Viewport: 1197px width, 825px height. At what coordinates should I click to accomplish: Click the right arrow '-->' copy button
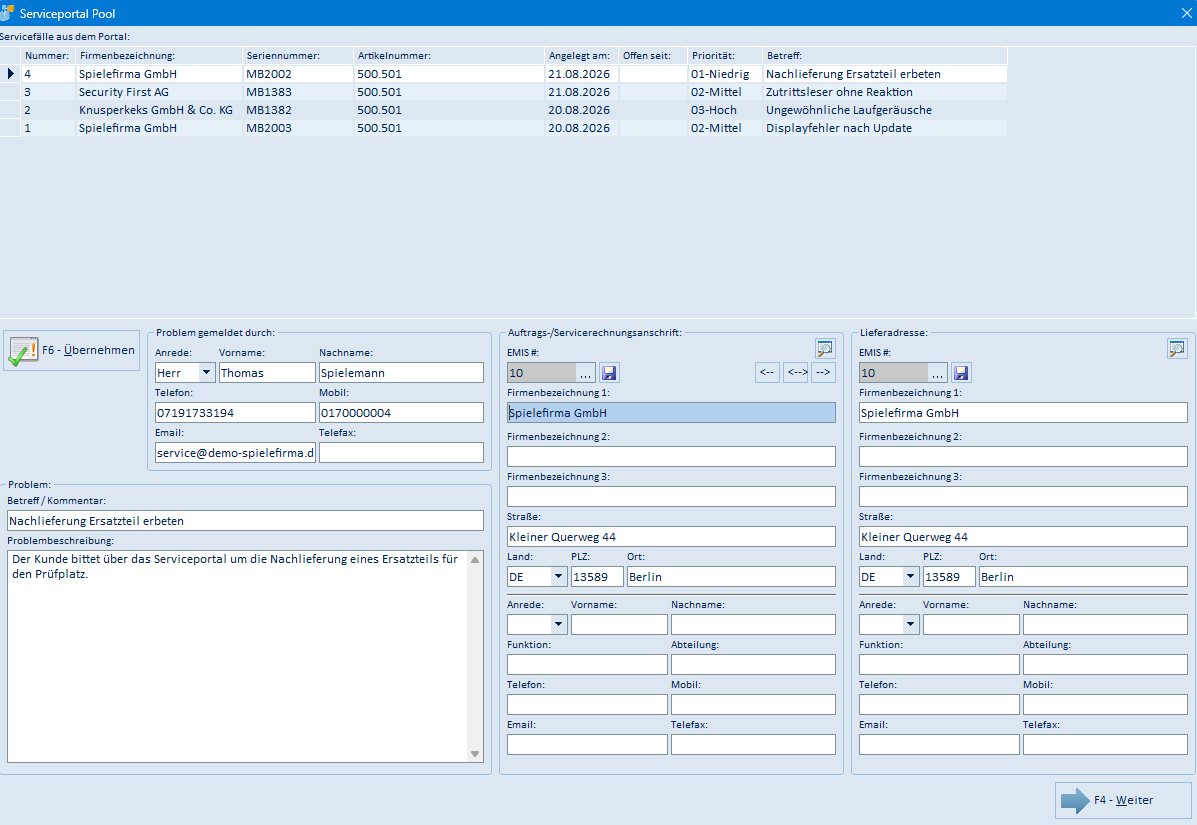pyautogui.click(x=824, y=372)
